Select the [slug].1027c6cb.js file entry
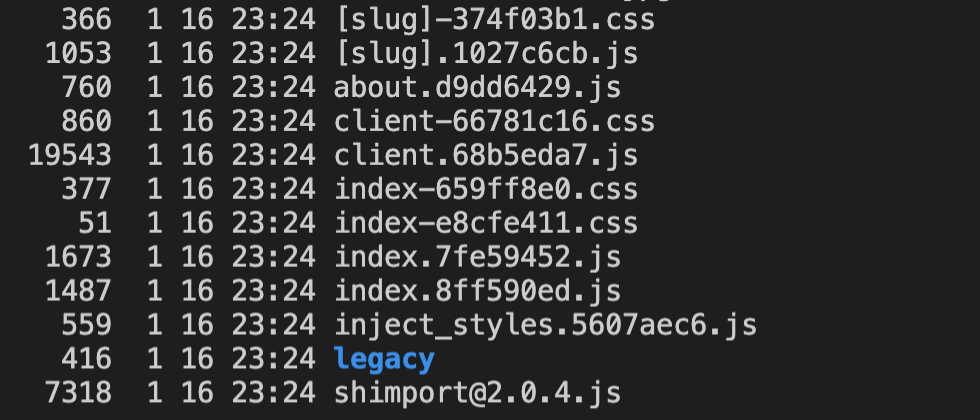Viewport: 980px width, 420px height. pyautogui.click(x=486, y=53)
